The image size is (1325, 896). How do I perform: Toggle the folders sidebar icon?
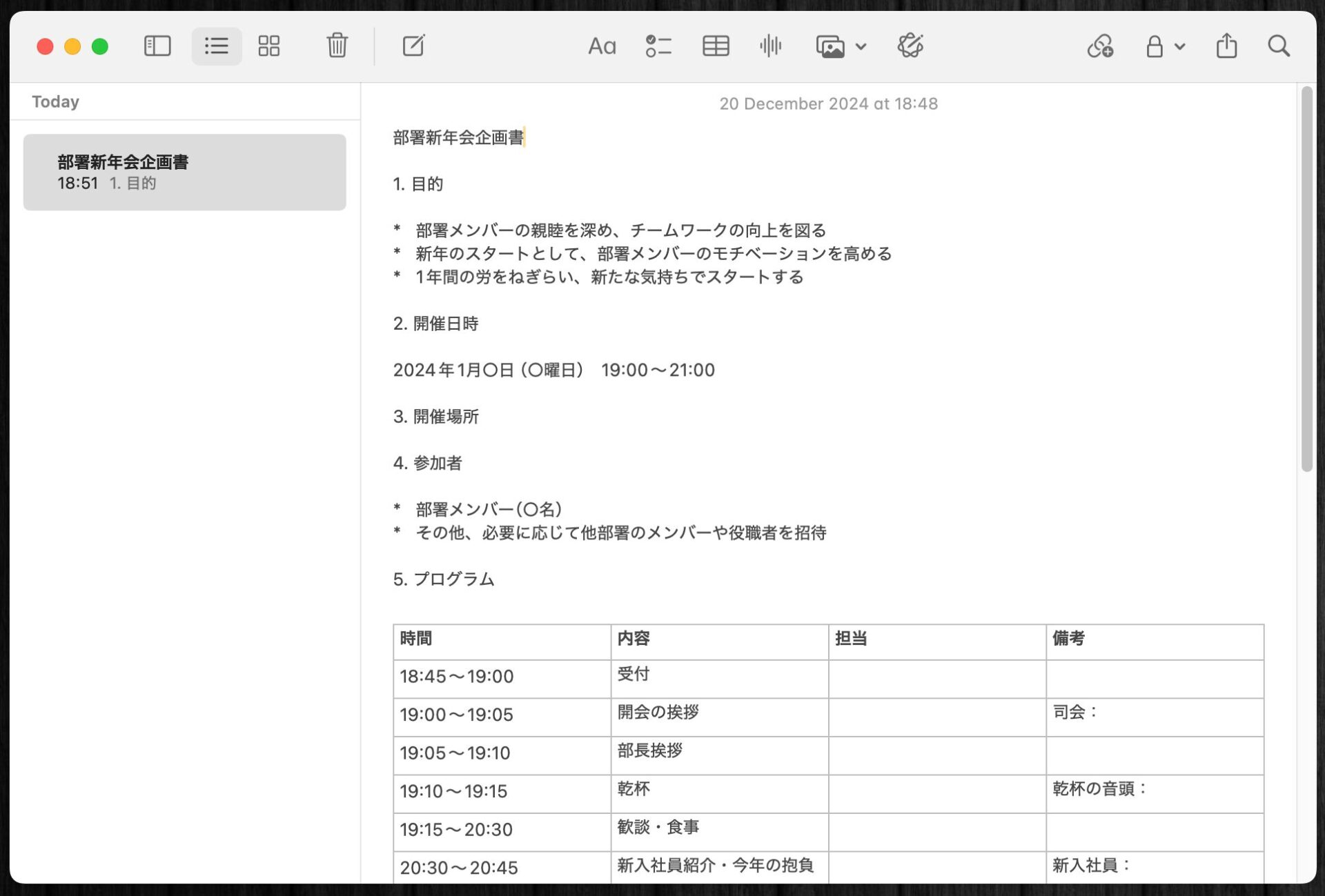coord(157,46)
